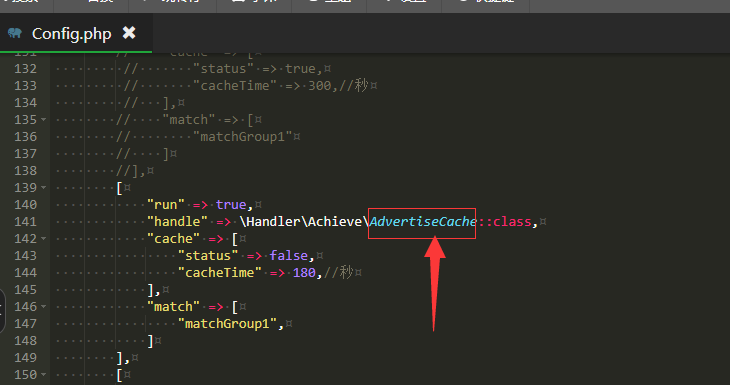
Task: Switch to the Config.php tab
Action: coord(76,33)
